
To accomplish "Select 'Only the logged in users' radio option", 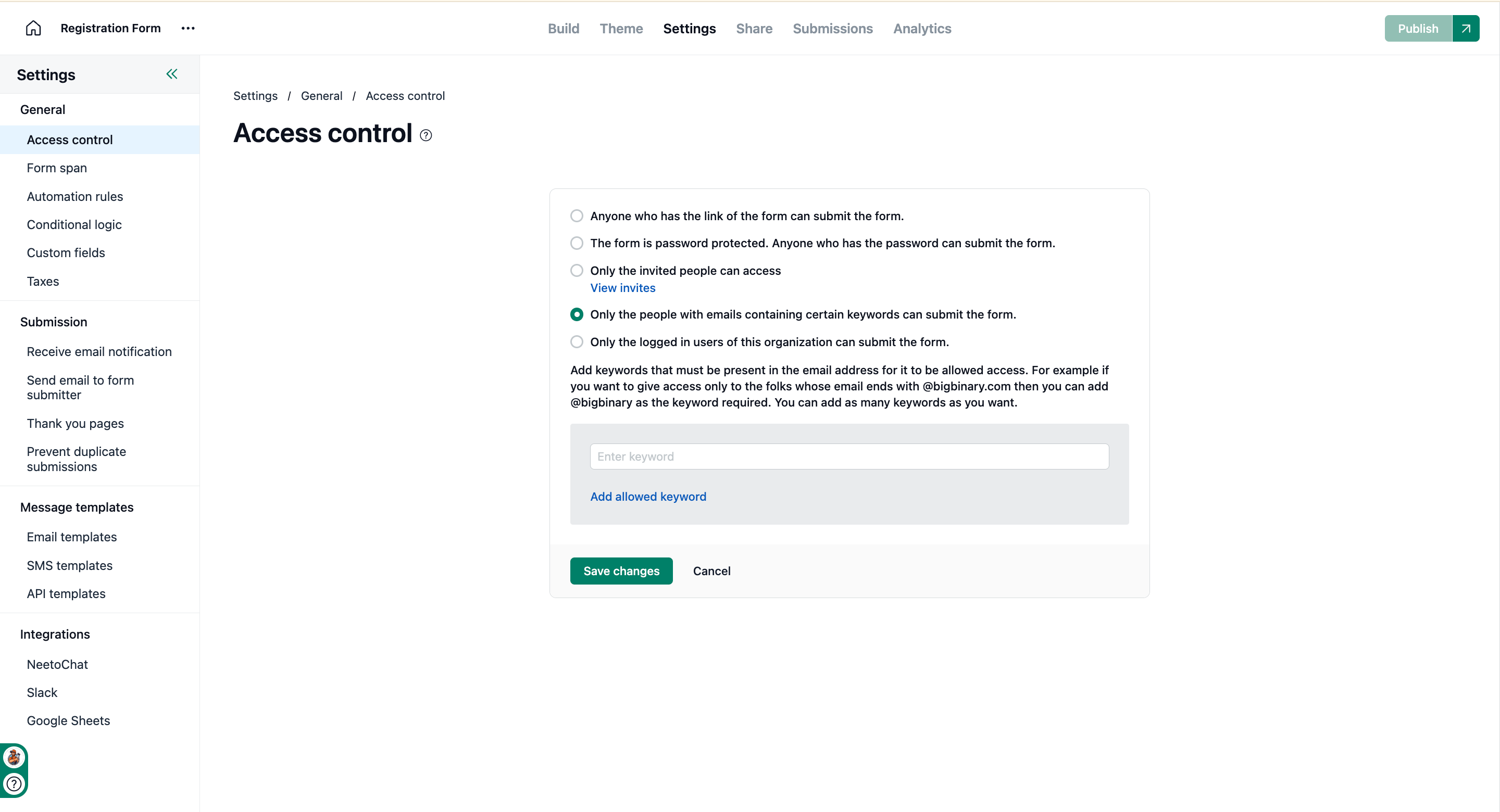I will click(x=577, y=341).
